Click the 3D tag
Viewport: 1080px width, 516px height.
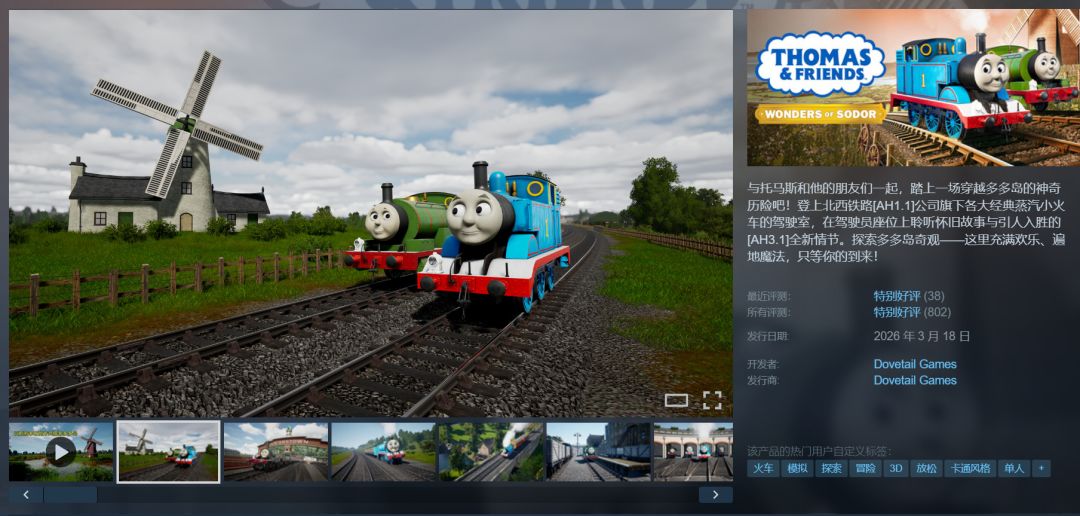pos(895,468)
